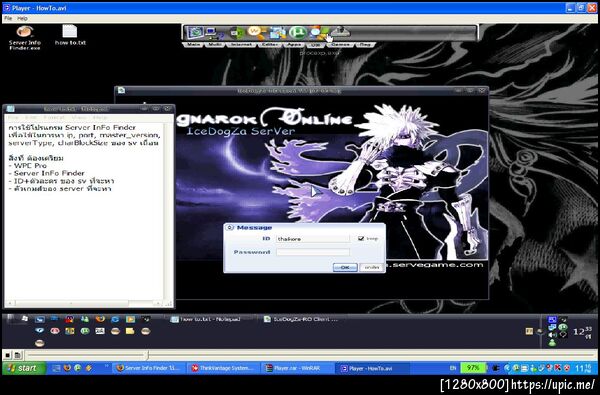Switch to the Games tab of the dock

[x=340, y=45]
